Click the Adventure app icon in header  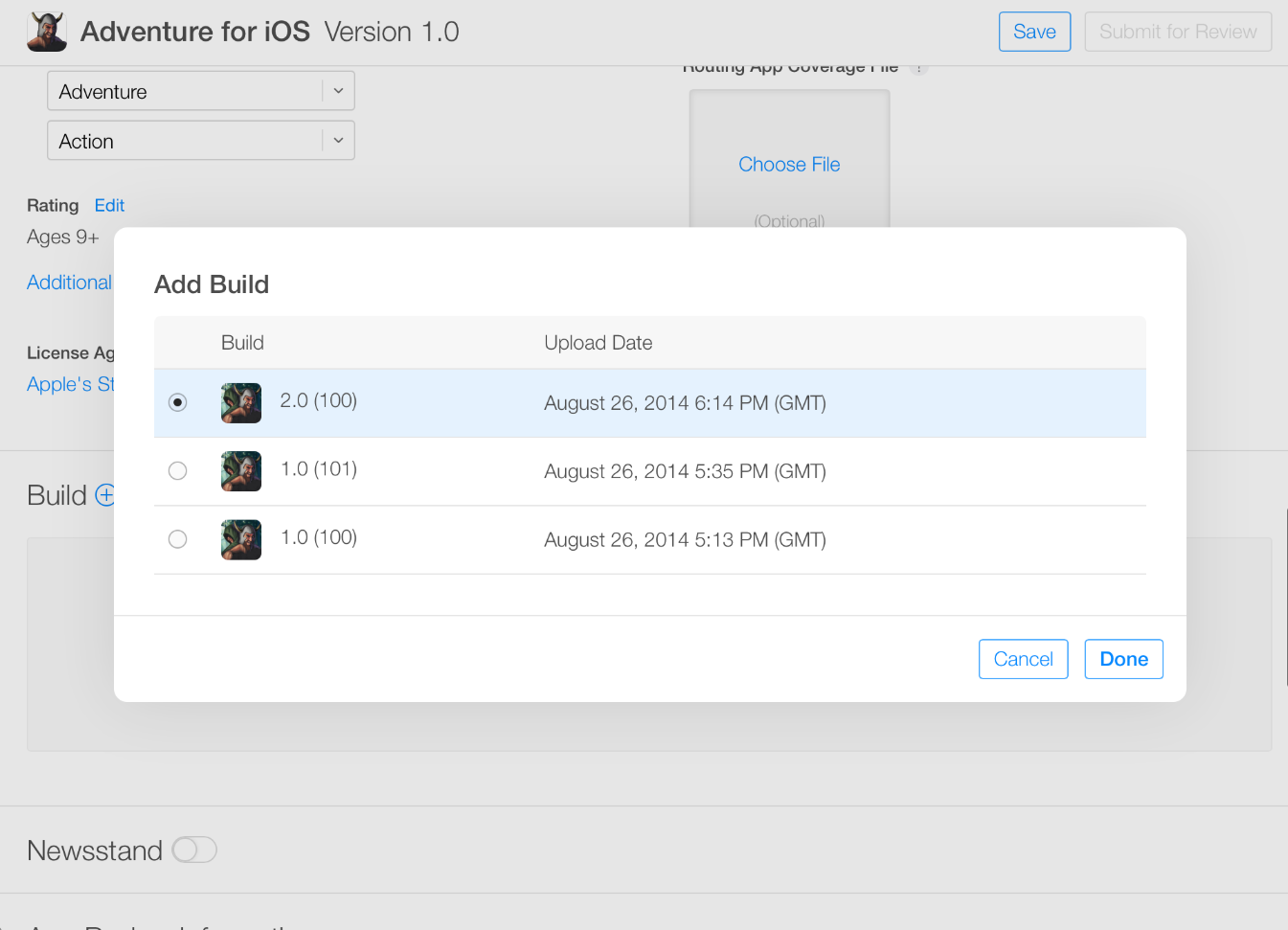(47, 32)
